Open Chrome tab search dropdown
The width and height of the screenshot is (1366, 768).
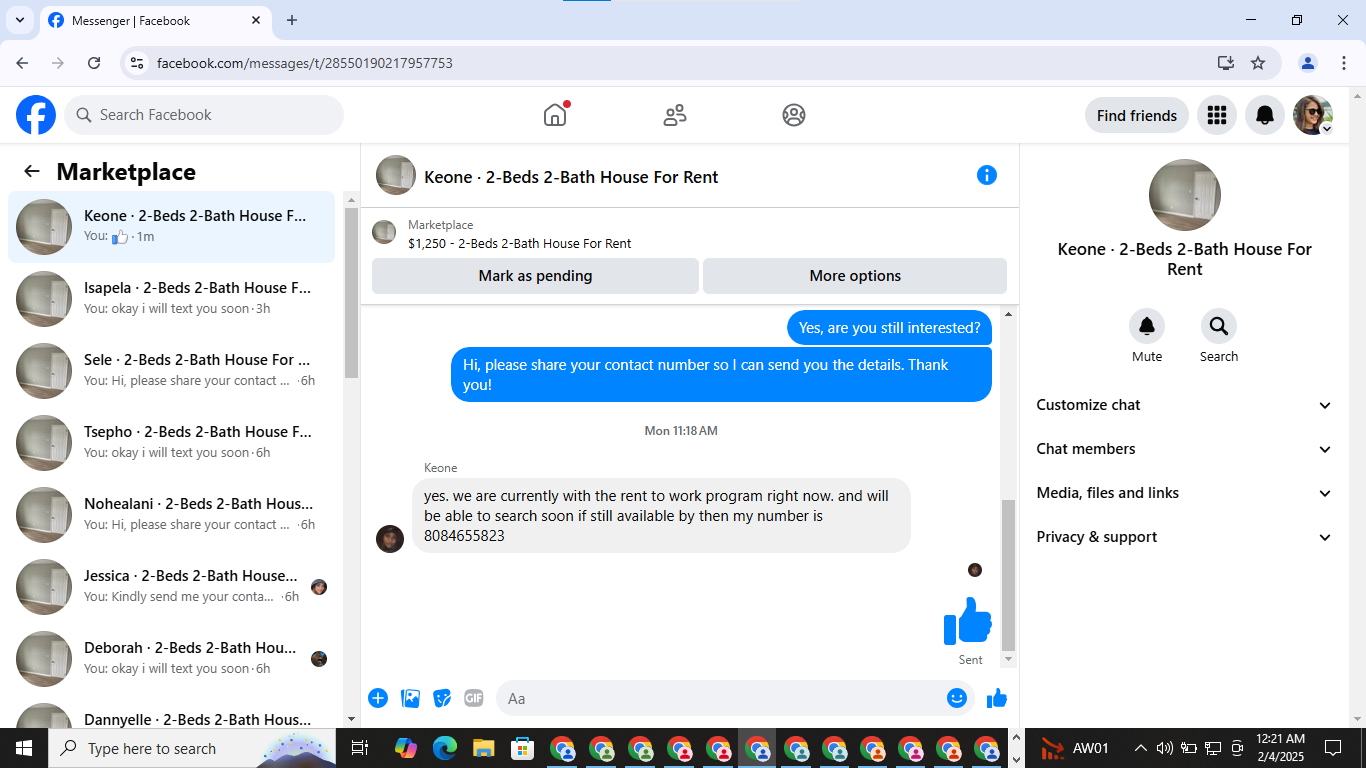tap(20, 20)
